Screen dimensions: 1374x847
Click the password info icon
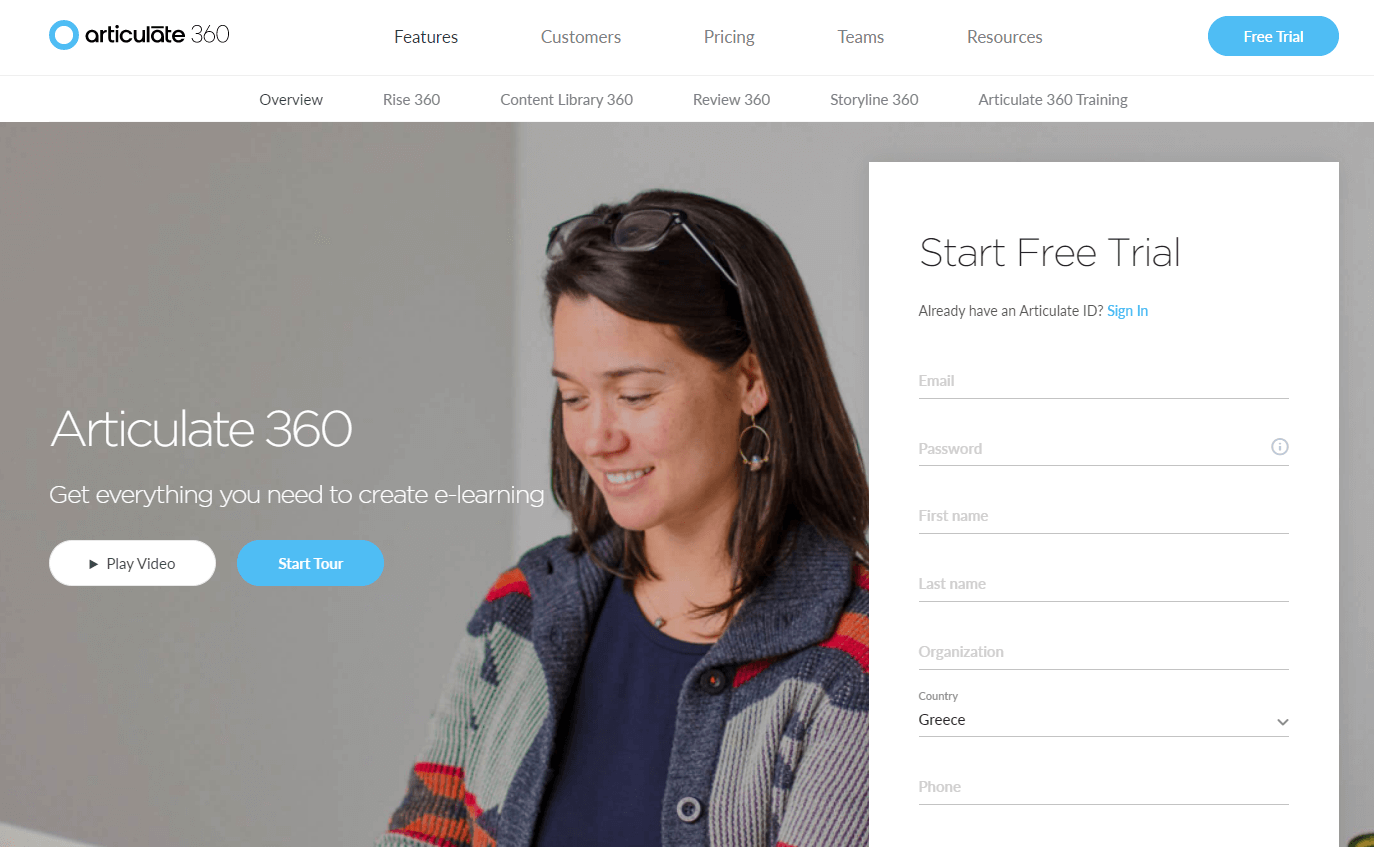[x=1279, y=447]
